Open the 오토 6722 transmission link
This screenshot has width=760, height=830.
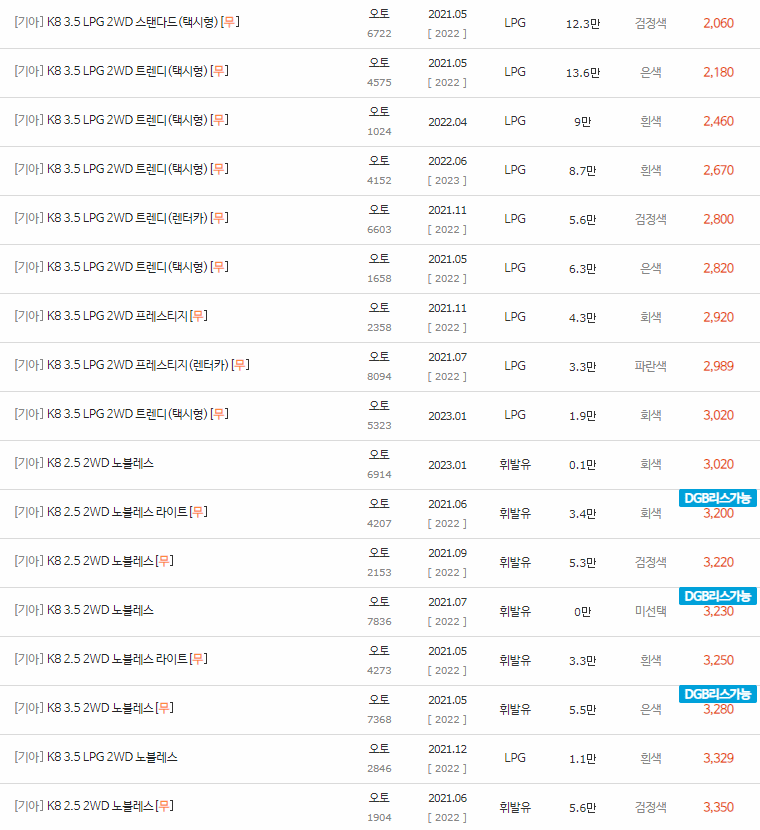(378, 15)
